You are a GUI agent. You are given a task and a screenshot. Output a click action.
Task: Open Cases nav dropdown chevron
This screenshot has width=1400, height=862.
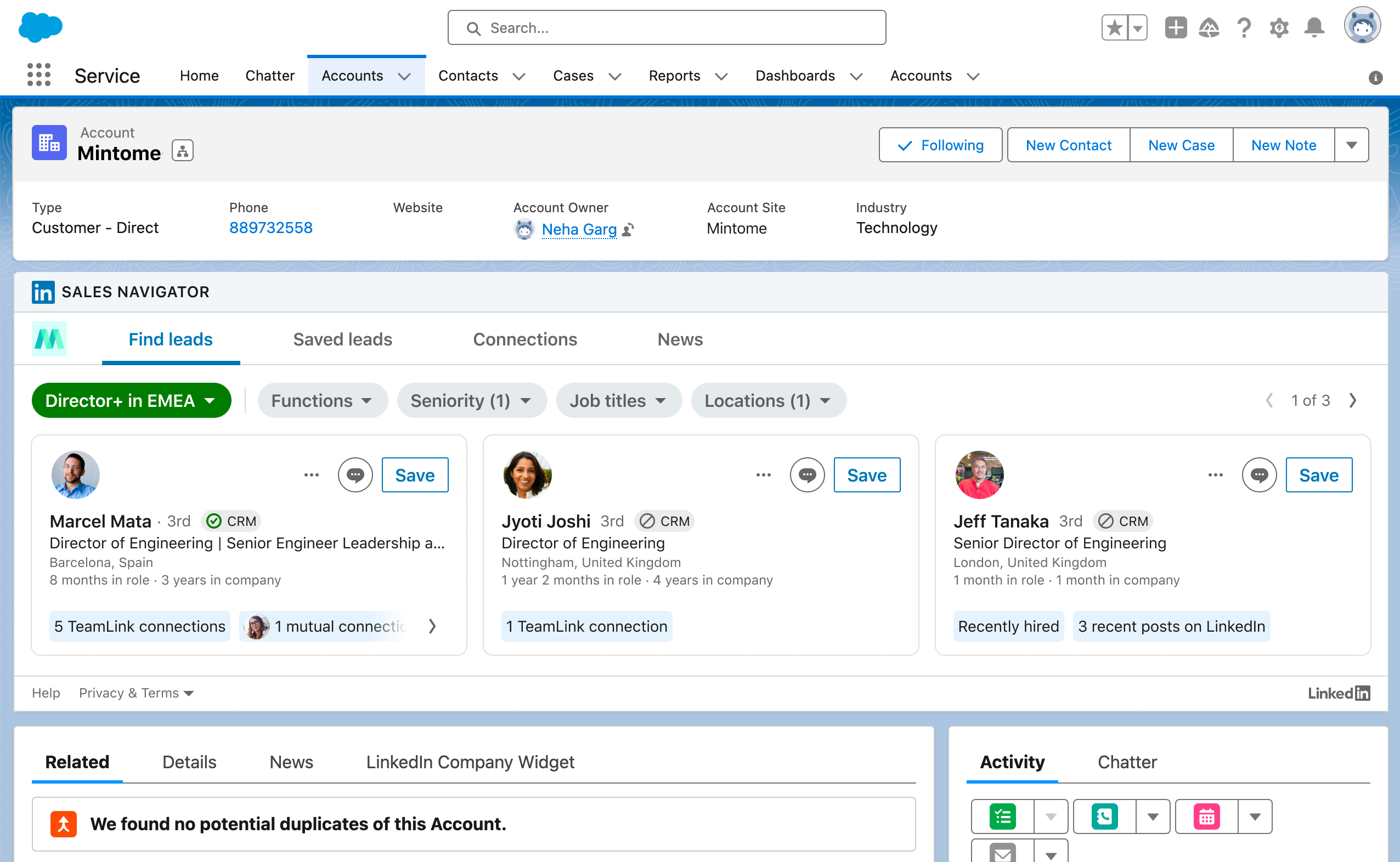[x=615, y=76]
